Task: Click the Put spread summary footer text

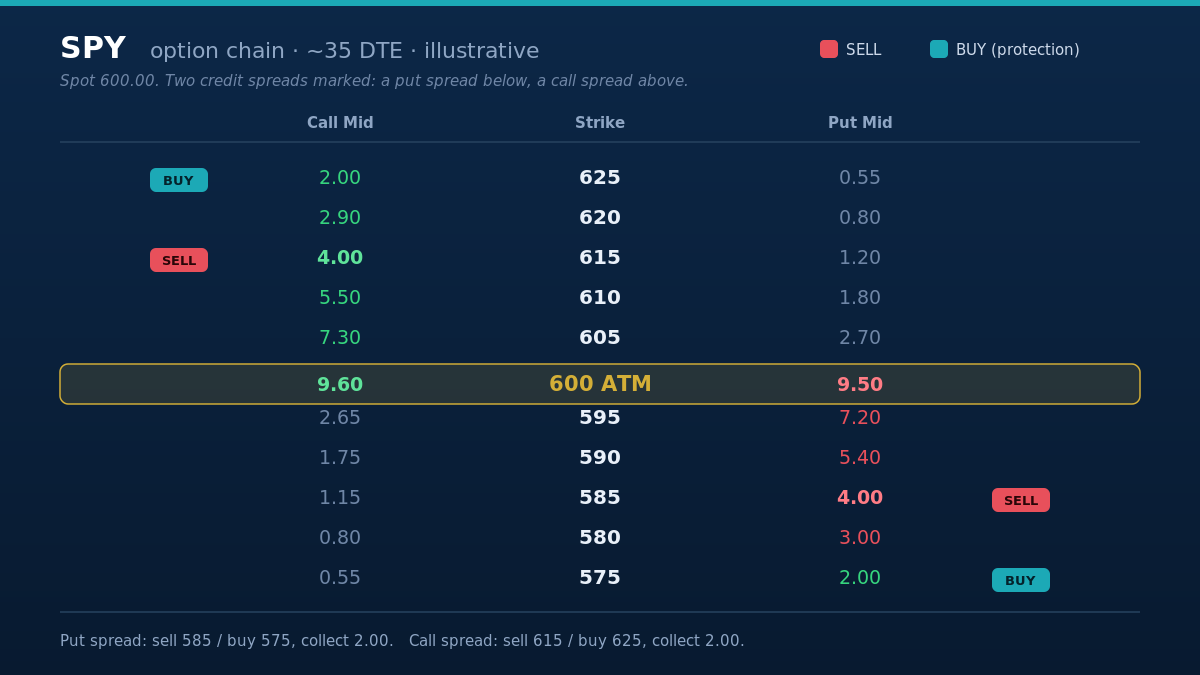Action: point(227,641)
